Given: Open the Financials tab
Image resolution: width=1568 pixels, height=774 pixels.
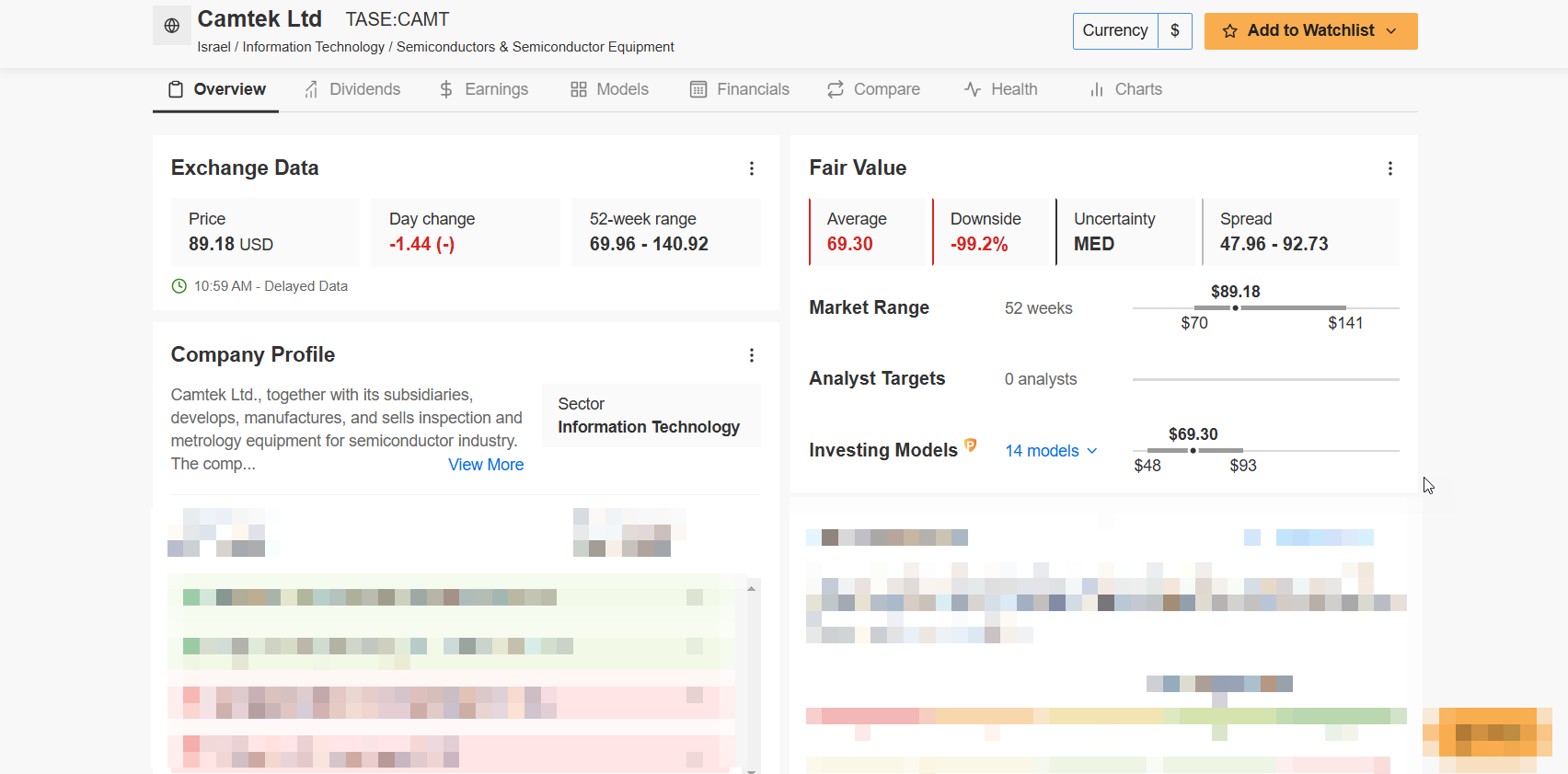Looking at the screenshot, I should coord(740,89).
